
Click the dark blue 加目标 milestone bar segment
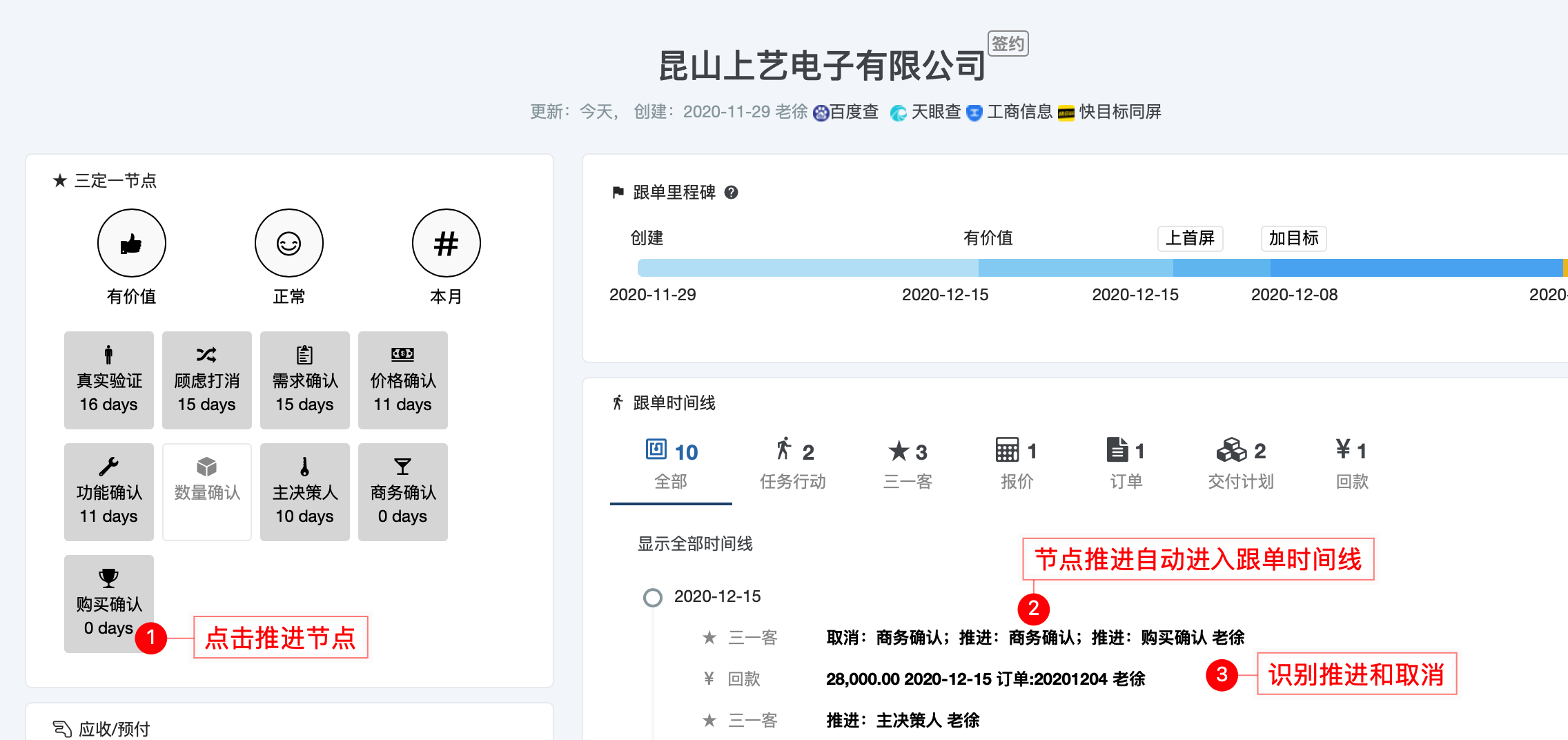click(1416, 268)
